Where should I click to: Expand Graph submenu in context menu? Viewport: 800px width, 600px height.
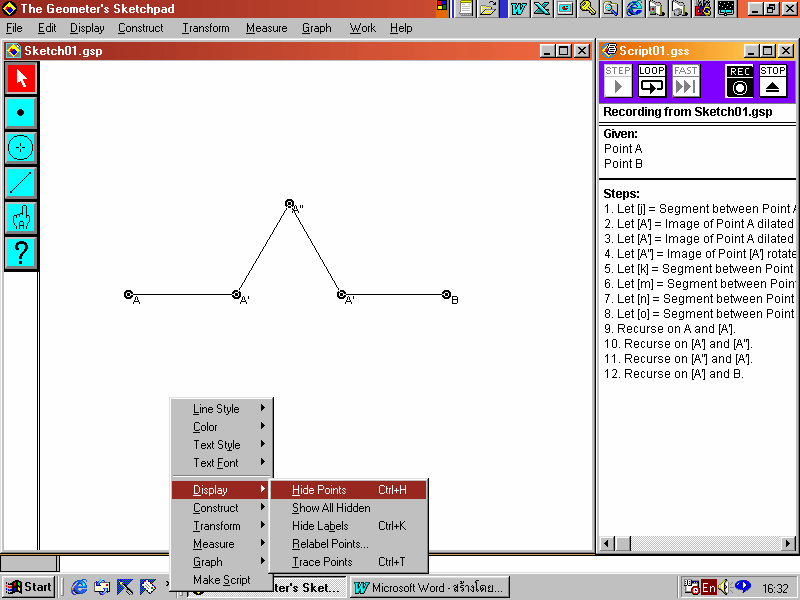[x=222, y=562]
